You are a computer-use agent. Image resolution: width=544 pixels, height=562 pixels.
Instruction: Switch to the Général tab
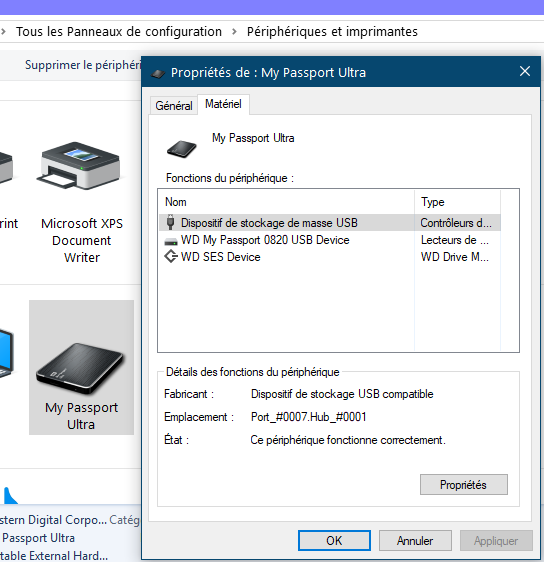click(174, 106)
